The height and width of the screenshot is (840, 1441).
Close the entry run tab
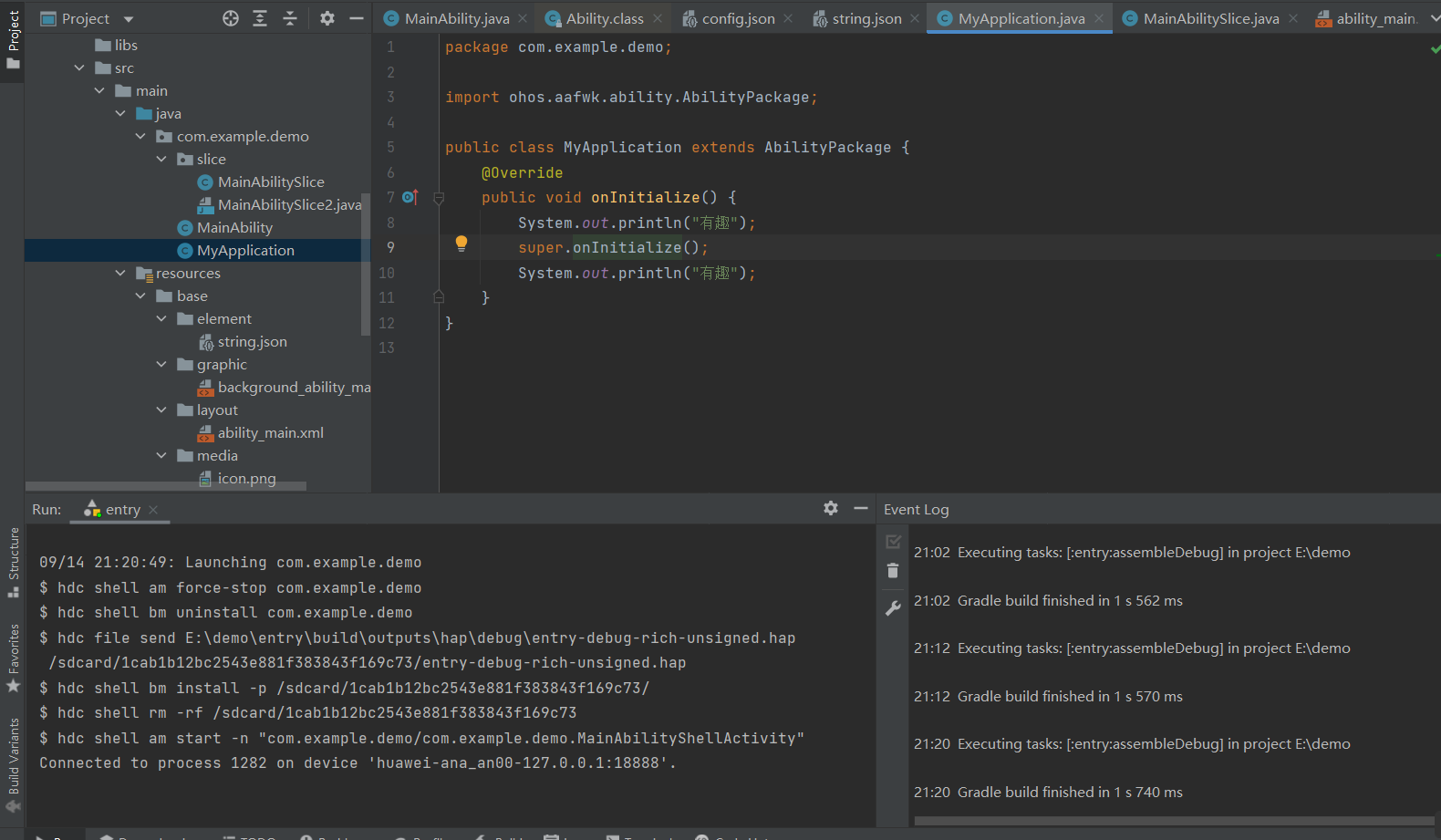click(153, 510)
